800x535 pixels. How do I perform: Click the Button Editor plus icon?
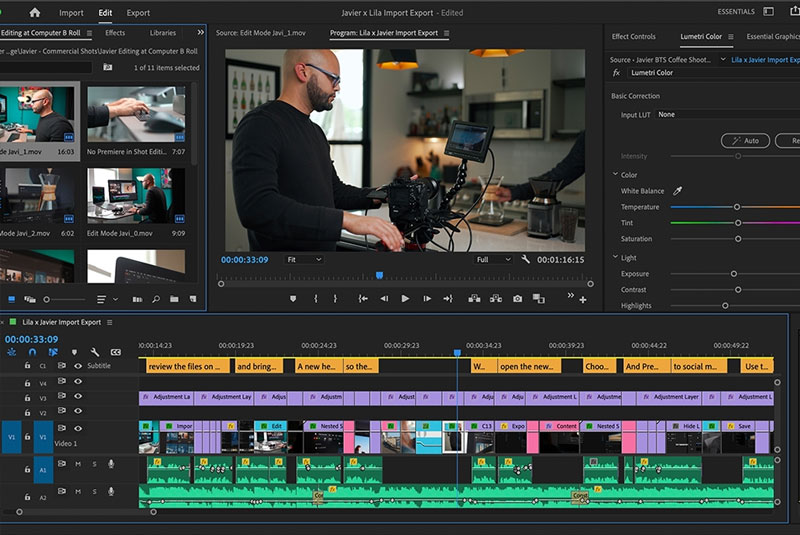pyautogui.click(x=583, y=299)
